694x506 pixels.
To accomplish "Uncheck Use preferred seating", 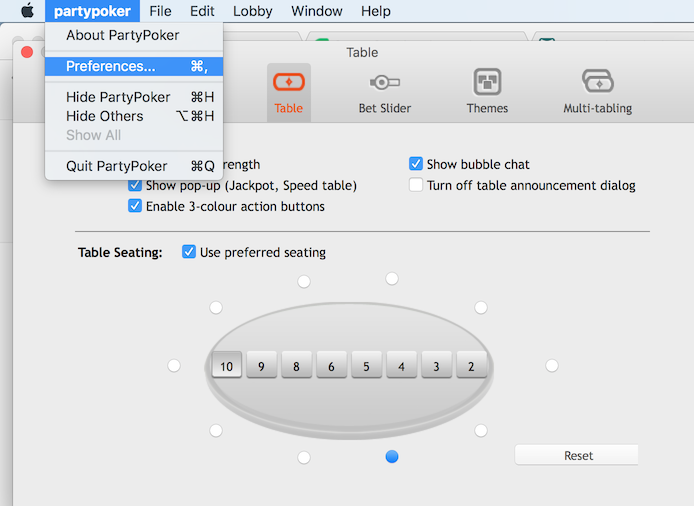I will pos(189,252).
